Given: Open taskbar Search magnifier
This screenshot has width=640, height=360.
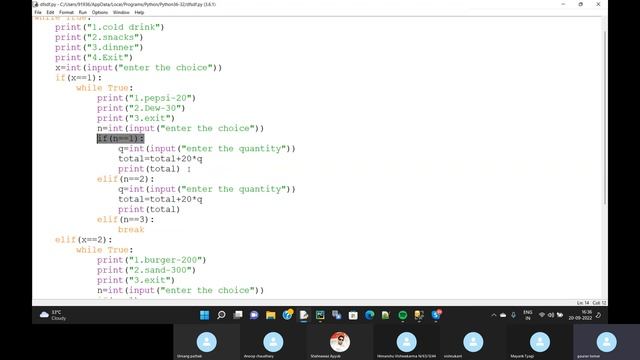Looking at the screenshot, I should [221, 315].
